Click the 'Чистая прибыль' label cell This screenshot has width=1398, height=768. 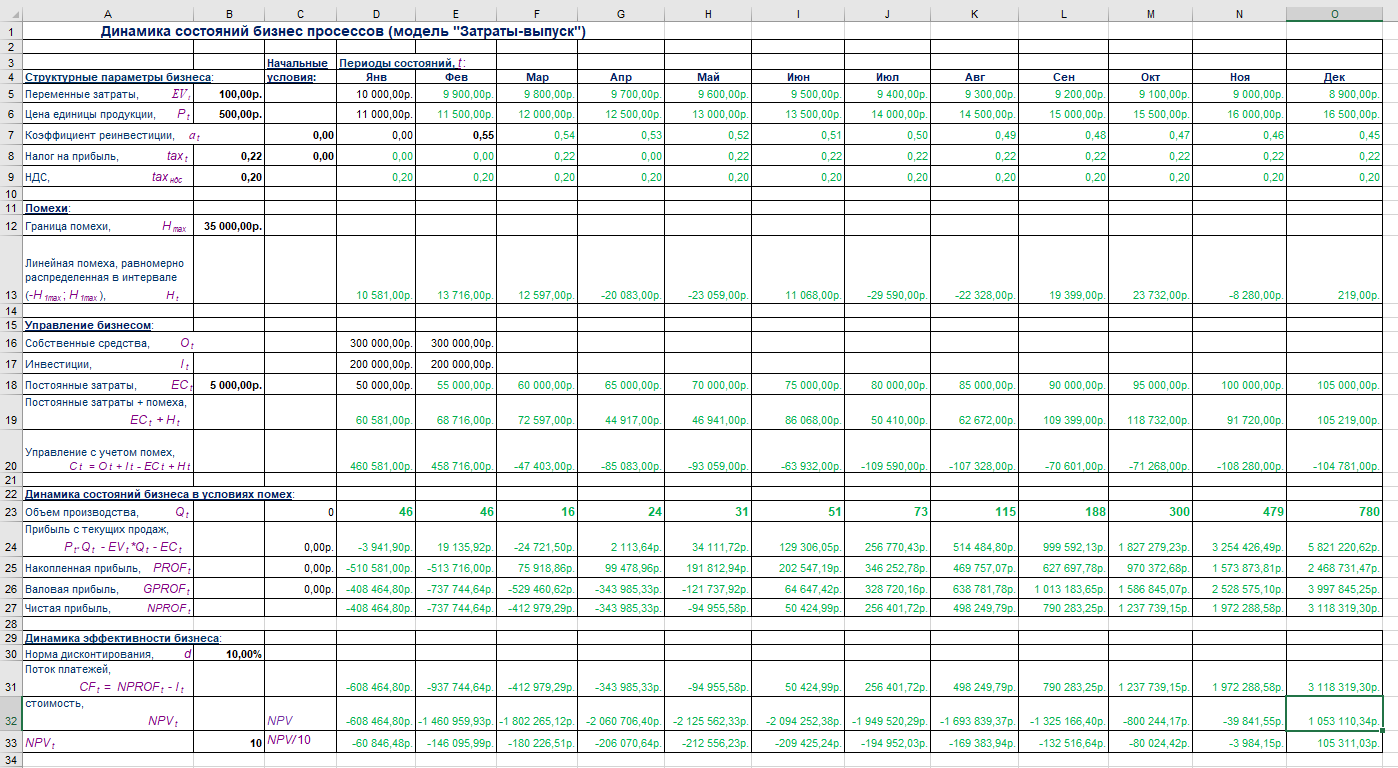point(106,607)
